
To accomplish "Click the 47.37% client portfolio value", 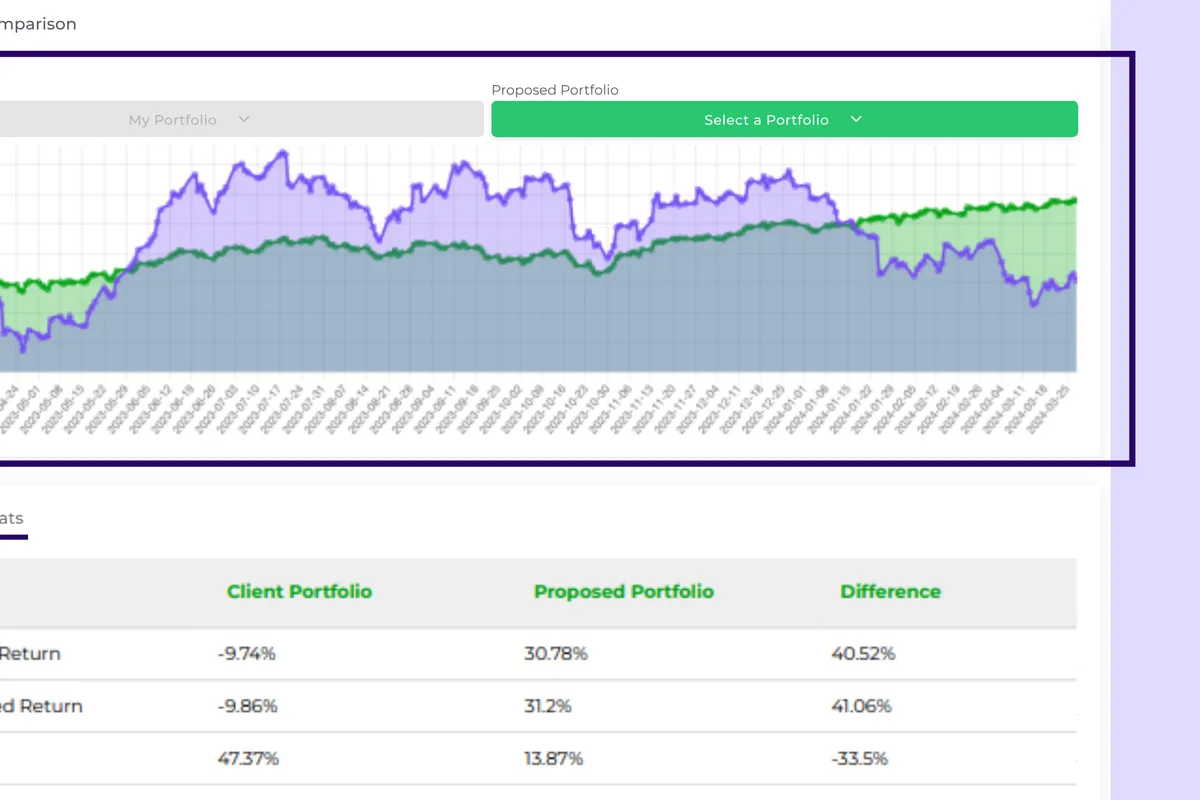I will click(247, 758).
